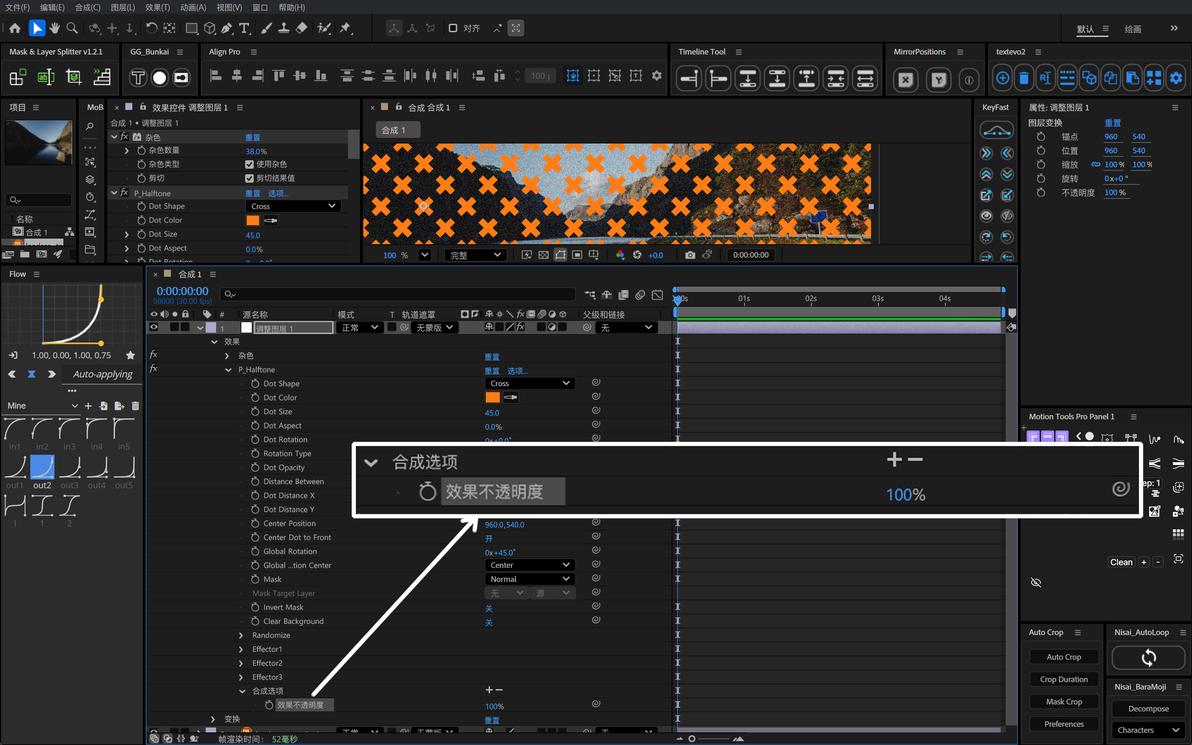Click the orange Dot Color swatch in timeline
The height and width of the screenshot is (745, 1192).
[x=493, y=397]
